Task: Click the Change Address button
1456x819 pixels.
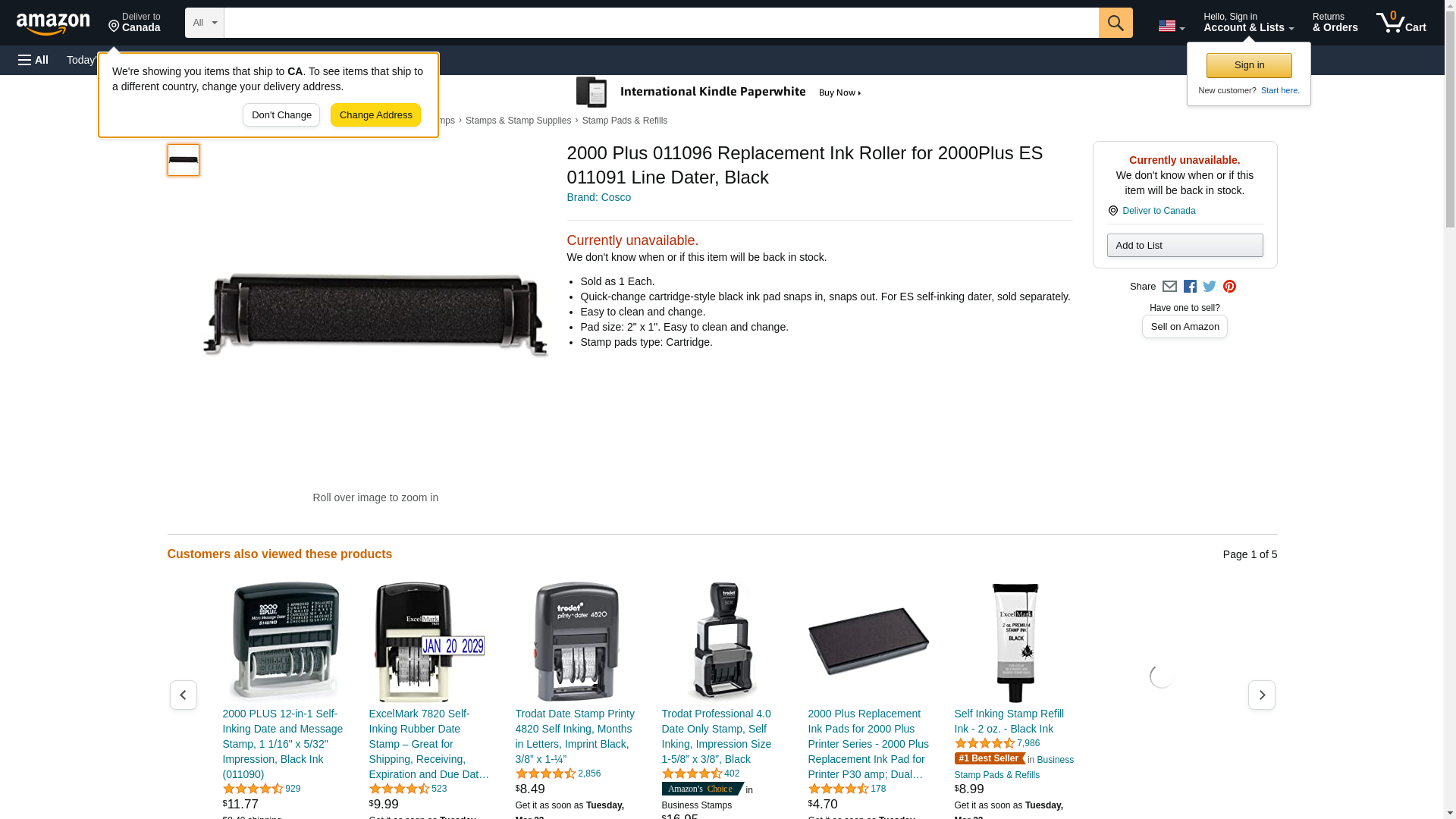Action: [375, 115]
